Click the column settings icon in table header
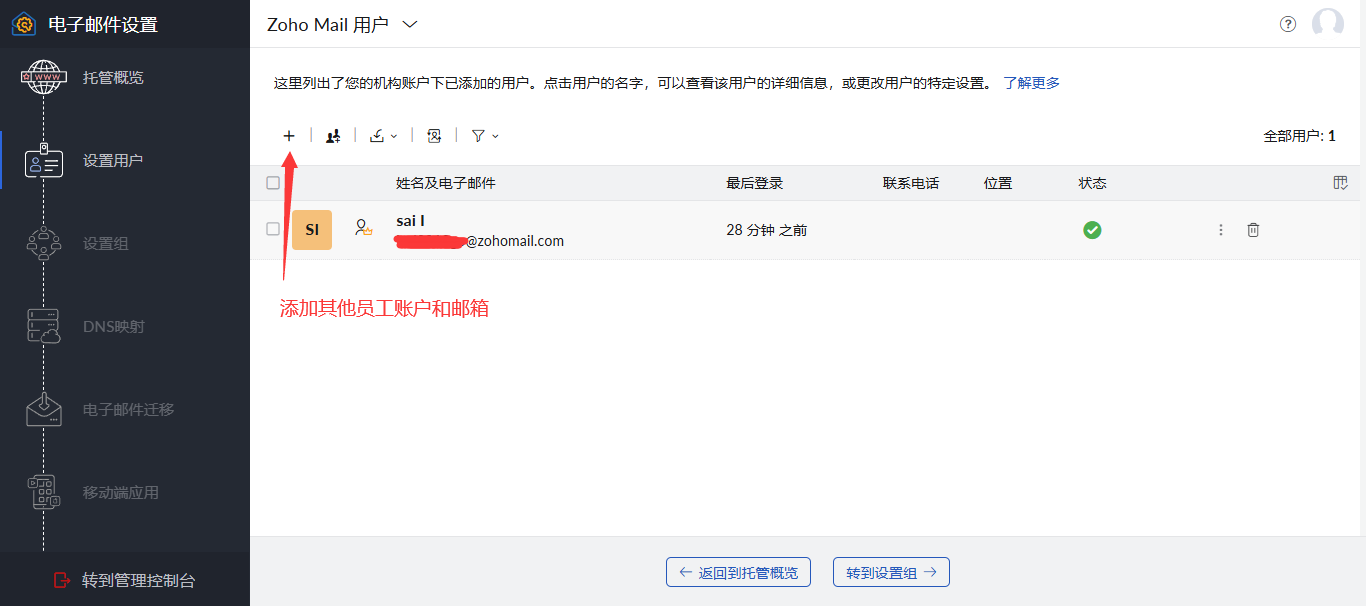 [1340, 183]
